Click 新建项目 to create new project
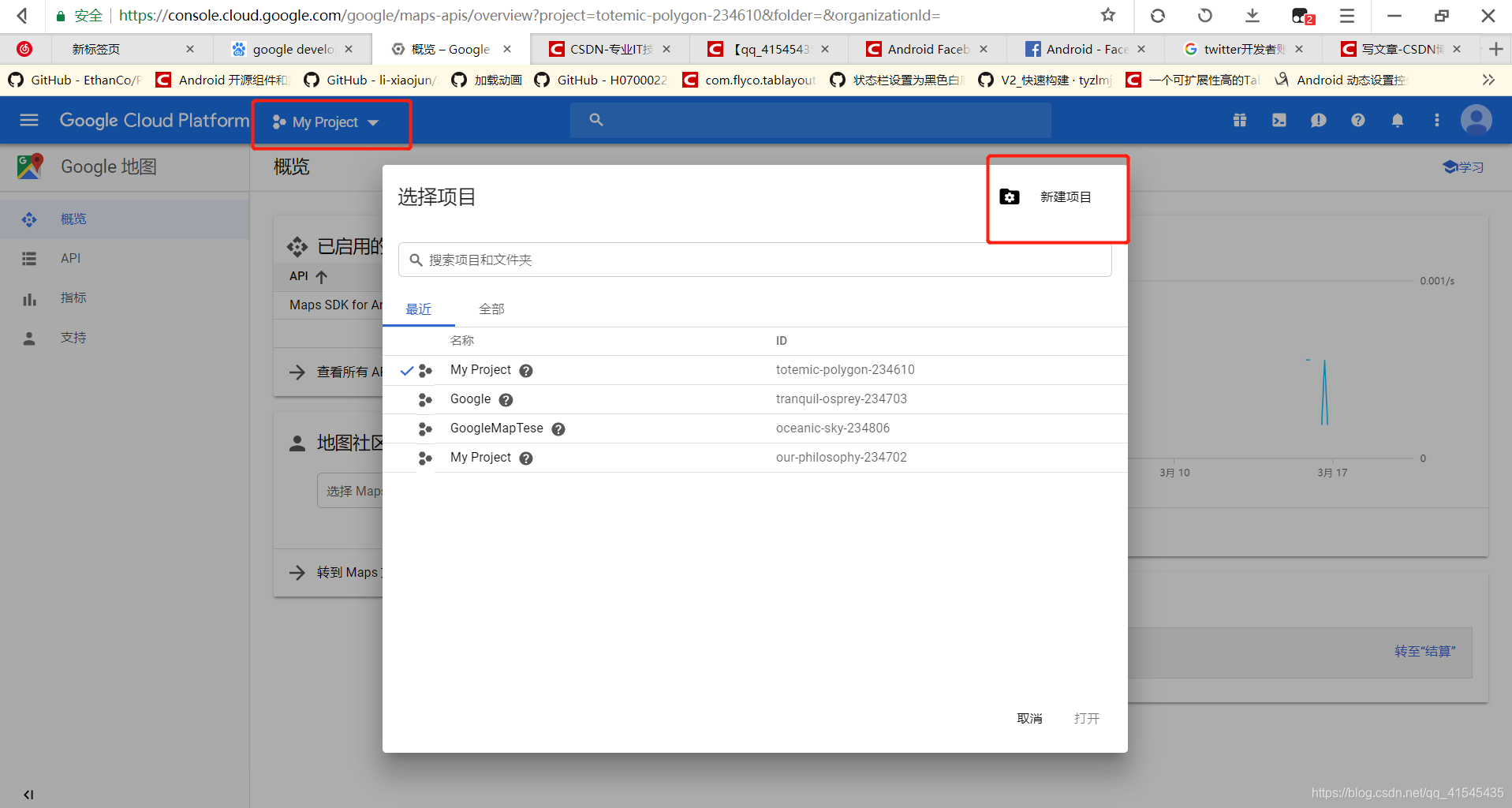 tap(1047, 197)
